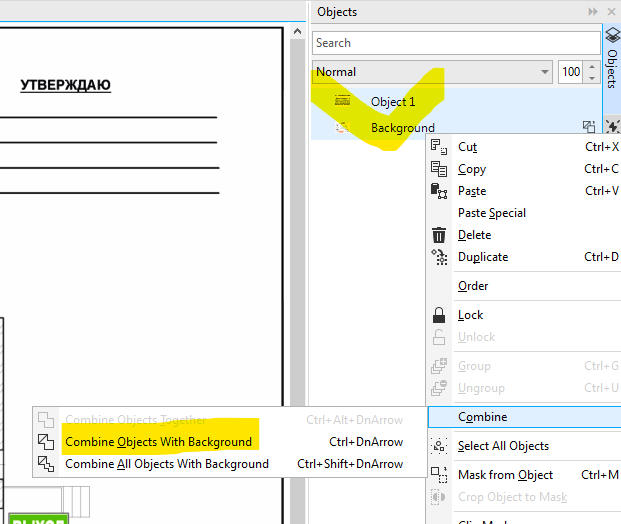Image resolution: width=621 pixels, height=524 pixels.
Task: Click Combine All Objects With Background
Action: 230,464
